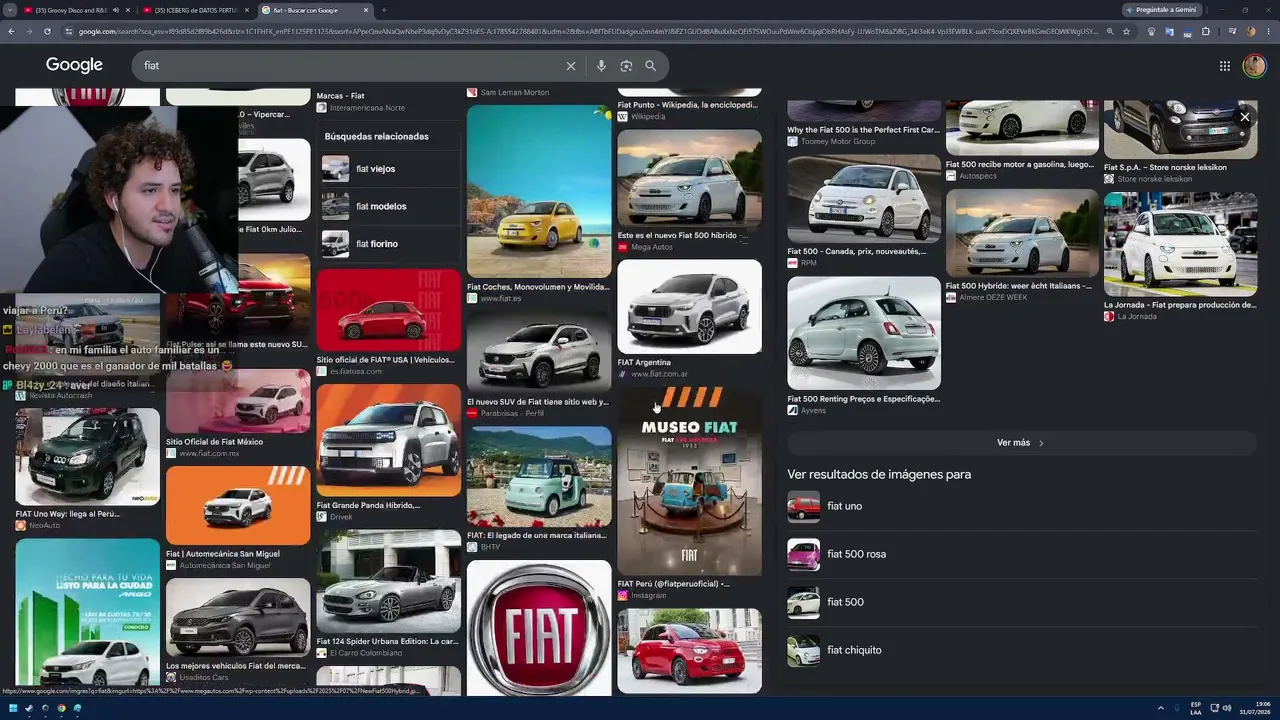Click the Google logo

pos(74,65)
